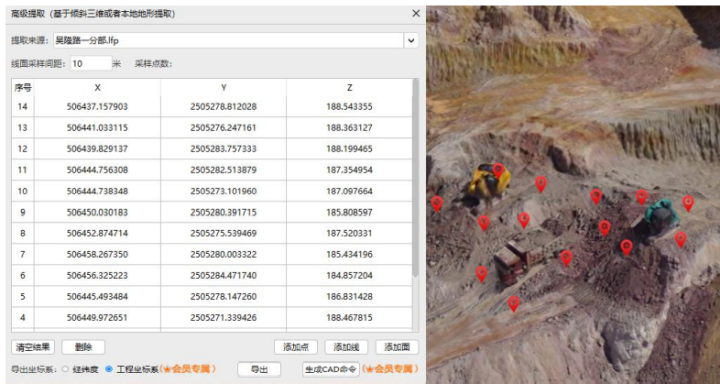
Task: Select the bottommost red pin marker
Action: [513, 303]
